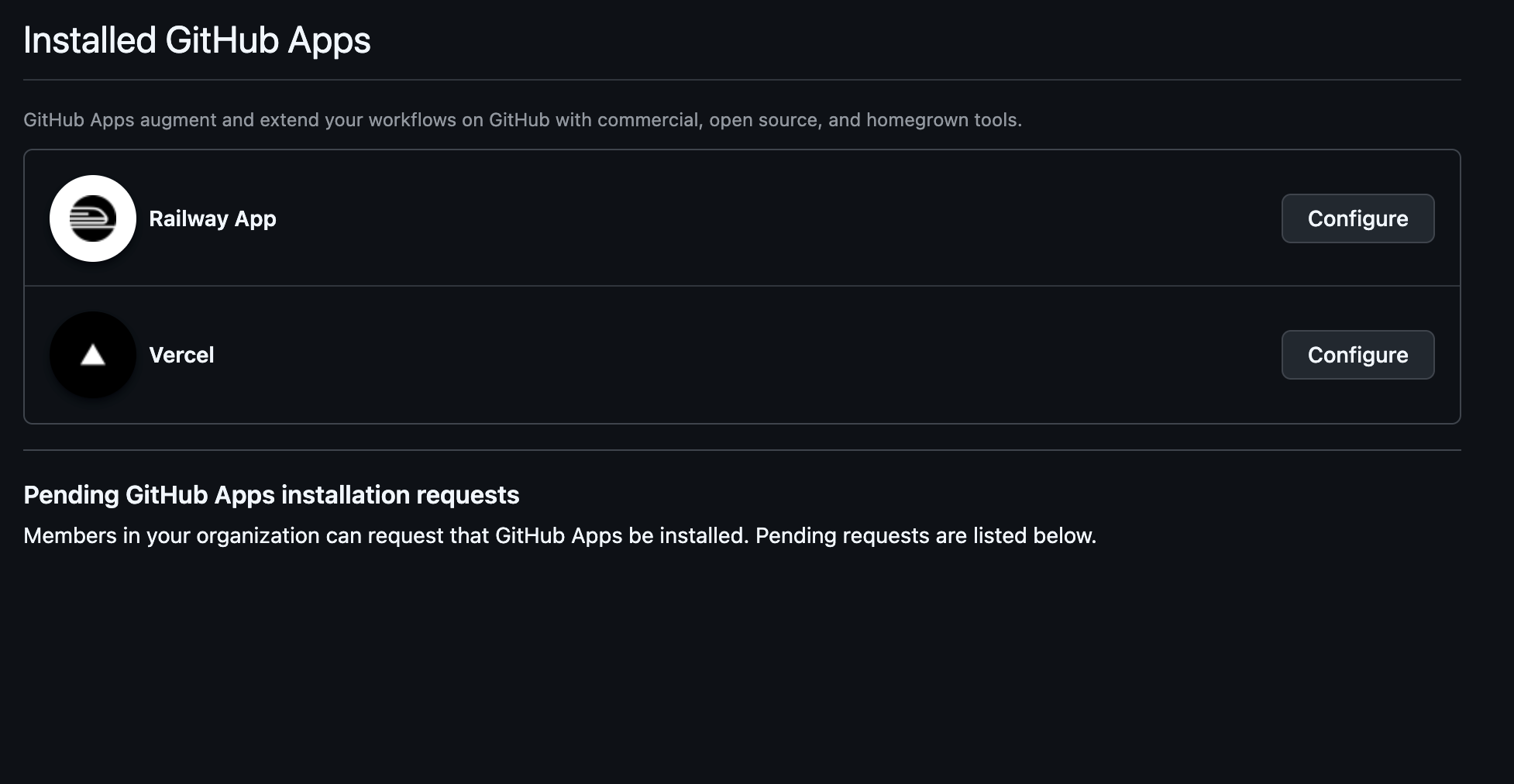
Task: Click the white train emblem for Railway
Action: click(x=92, y=218)
